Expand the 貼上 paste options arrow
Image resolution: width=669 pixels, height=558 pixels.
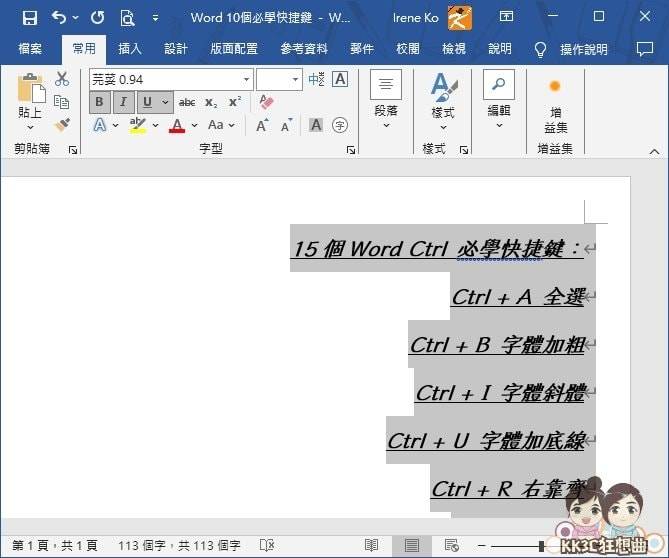(x=30, y=127)
